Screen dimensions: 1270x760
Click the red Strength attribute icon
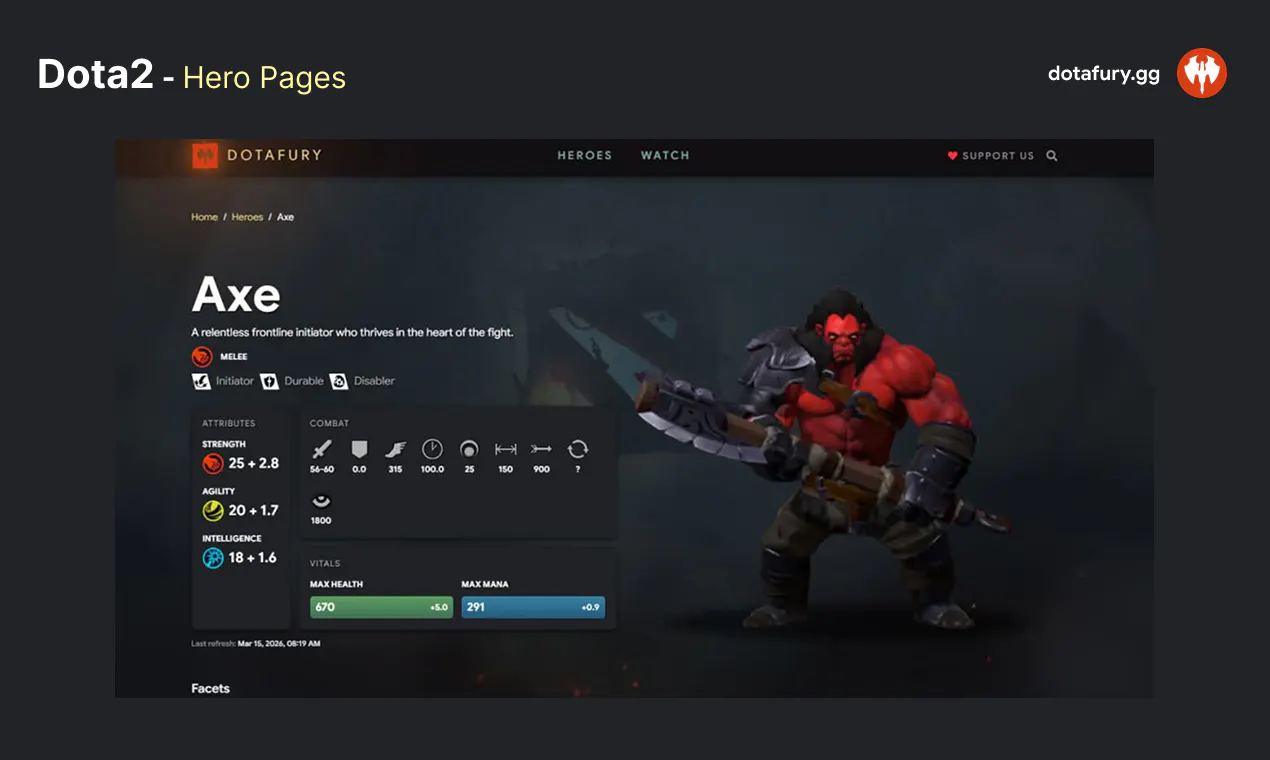(212, 463)
